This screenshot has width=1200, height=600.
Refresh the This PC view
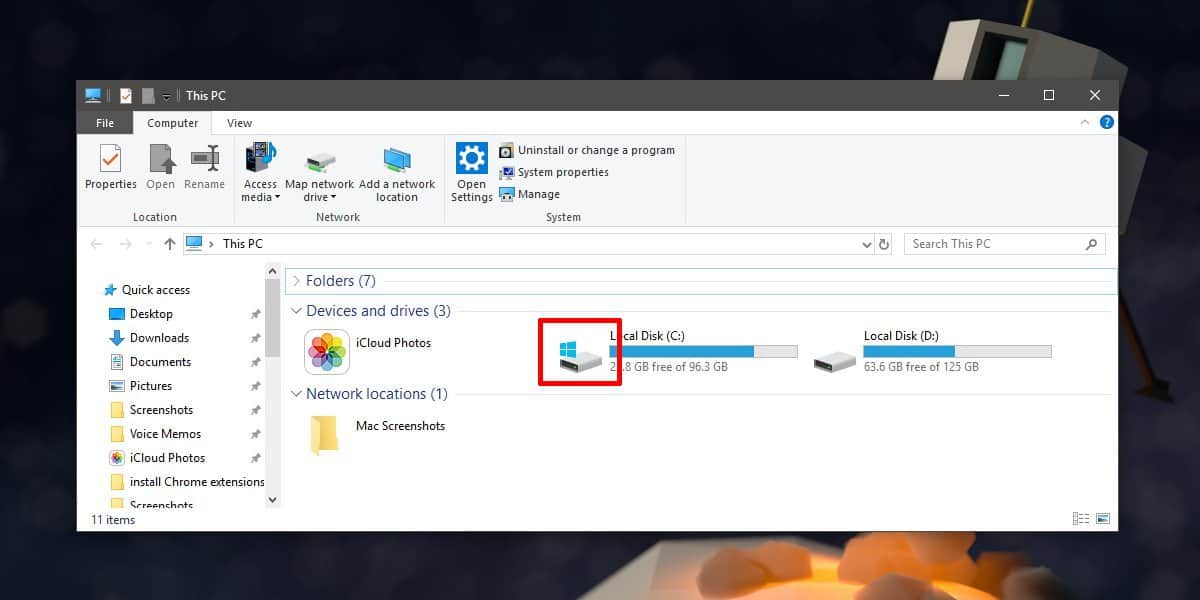883,244
